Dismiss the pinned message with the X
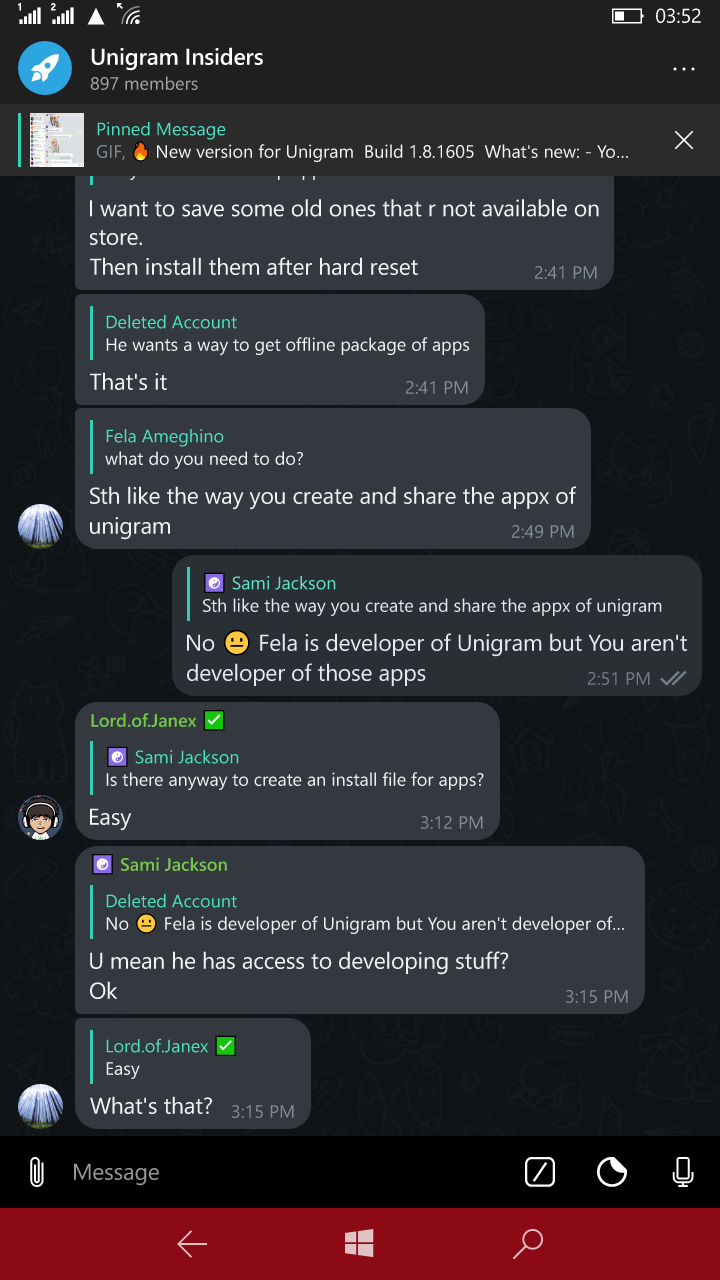This screenshot has height=1280, width=720. (683, 139)
